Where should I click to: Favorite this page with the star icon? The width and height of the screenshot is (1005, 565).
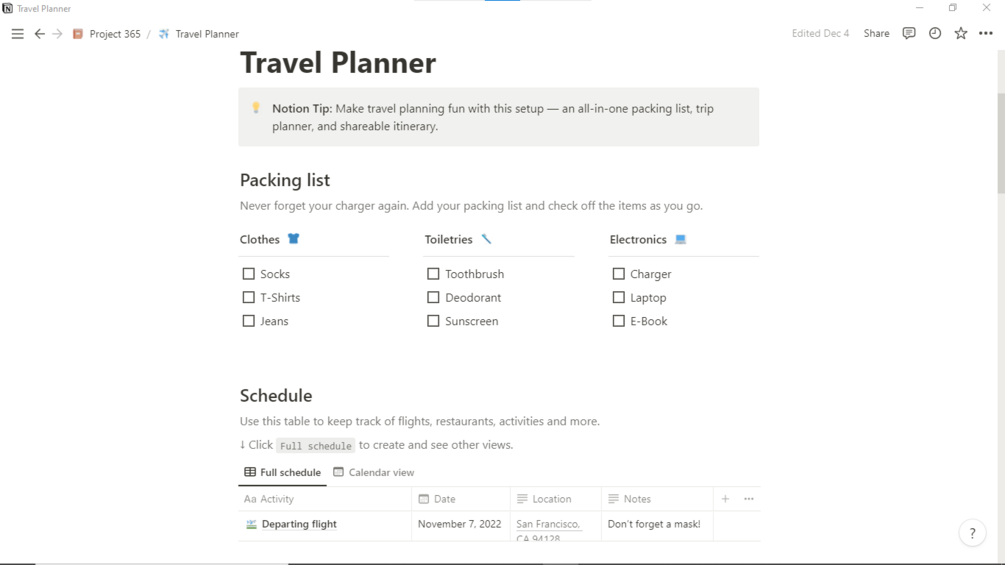pyautogui.click(x=961, y=33)
